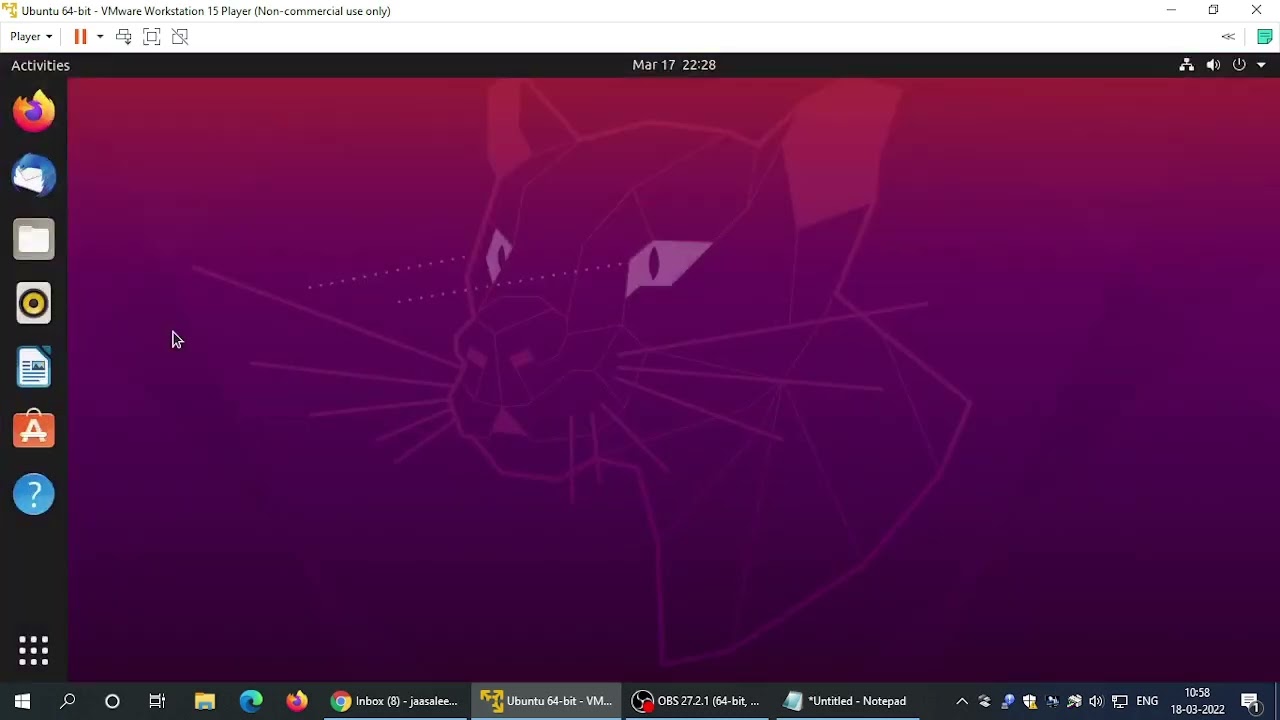Select the Ubuntu 64-bit VMware taskbar button
The height and width of the screenshot is (720, 1280).
tap(546, 701)
